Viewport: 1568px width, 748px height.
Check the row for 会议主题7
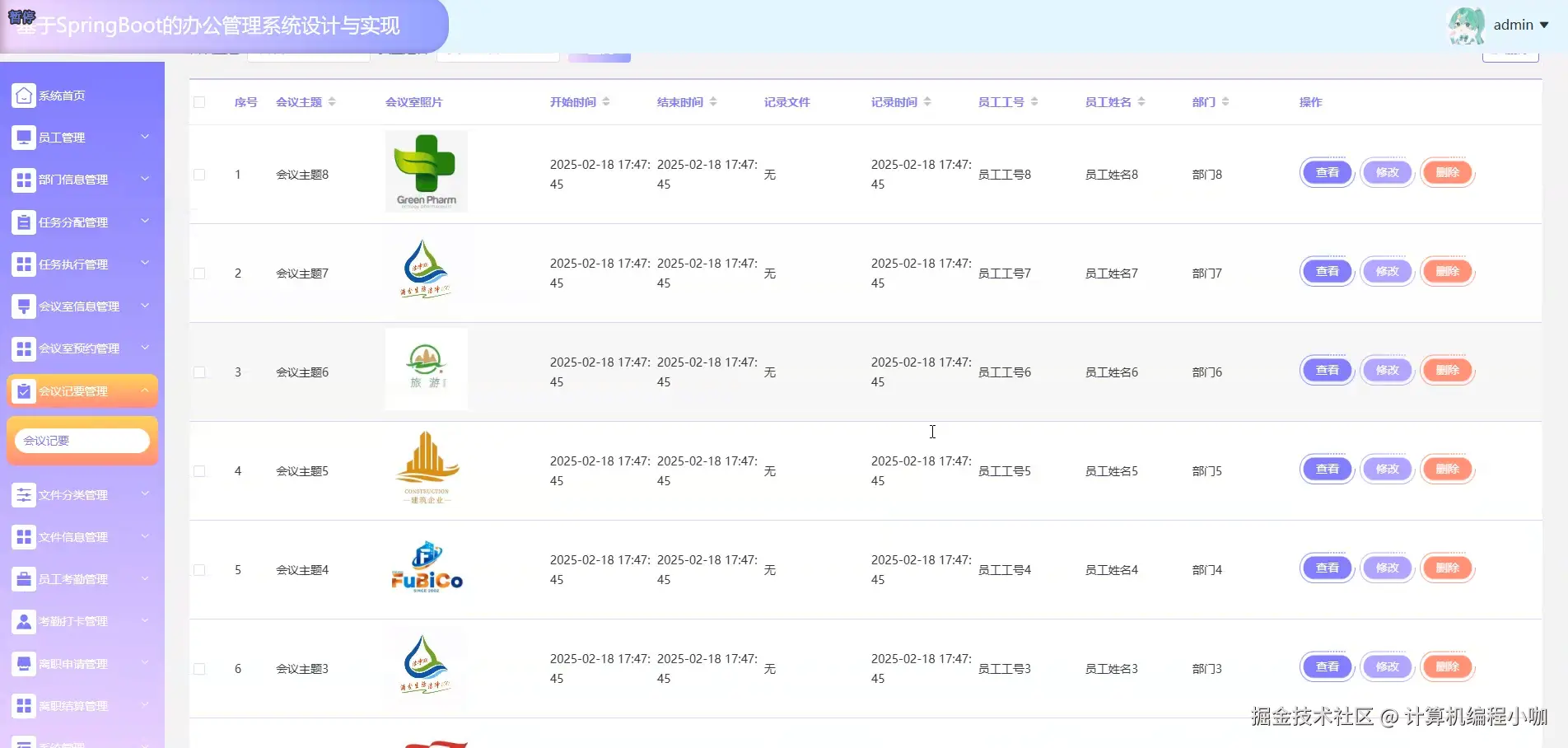coord(199,273)
